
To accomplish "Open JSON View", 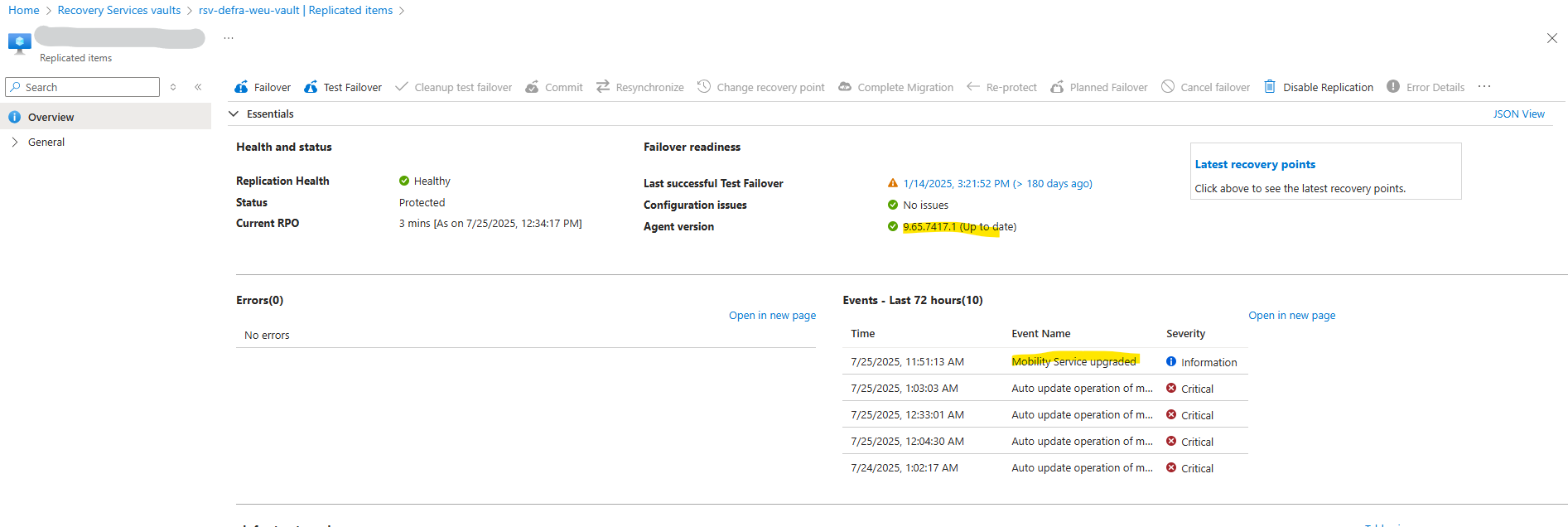I will 1518,114.
